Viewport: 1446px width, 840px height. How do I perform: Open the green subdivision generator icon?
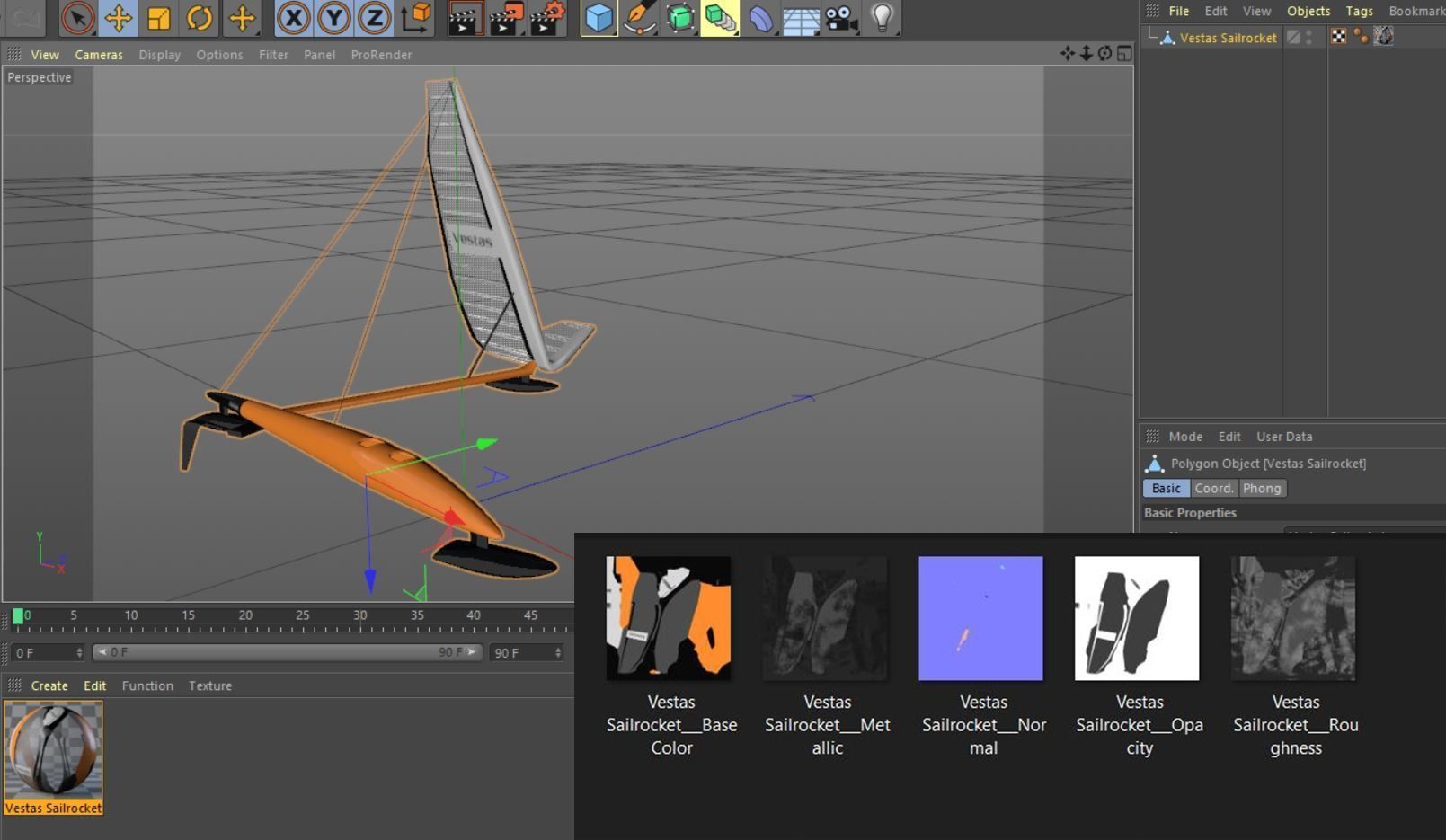coord(680,17)
